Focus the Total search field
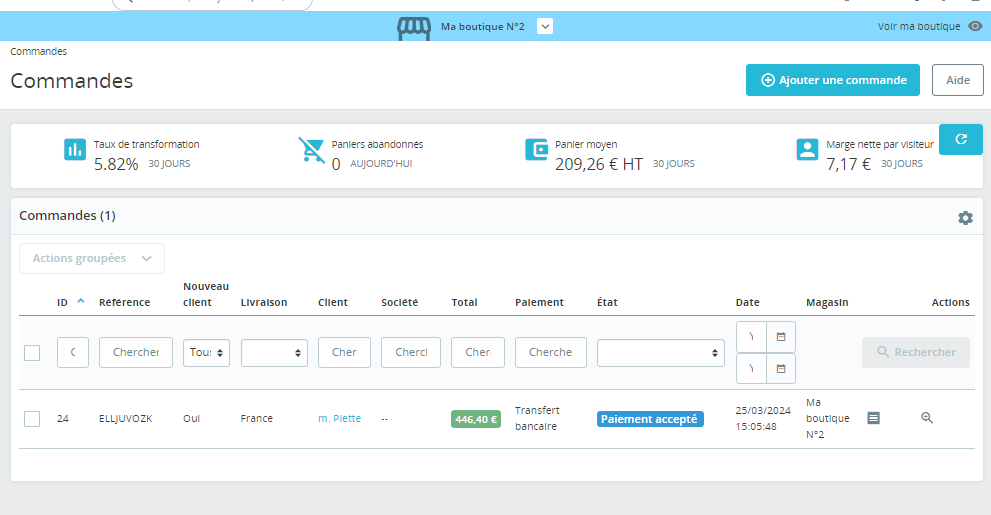The width and height of the screenshot is (991, 515). click(x=478, y=353)
